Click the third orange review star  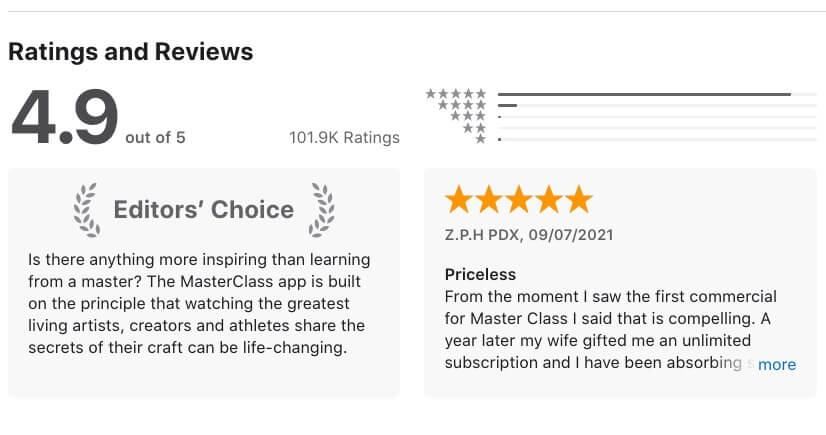tap(519, 199)
